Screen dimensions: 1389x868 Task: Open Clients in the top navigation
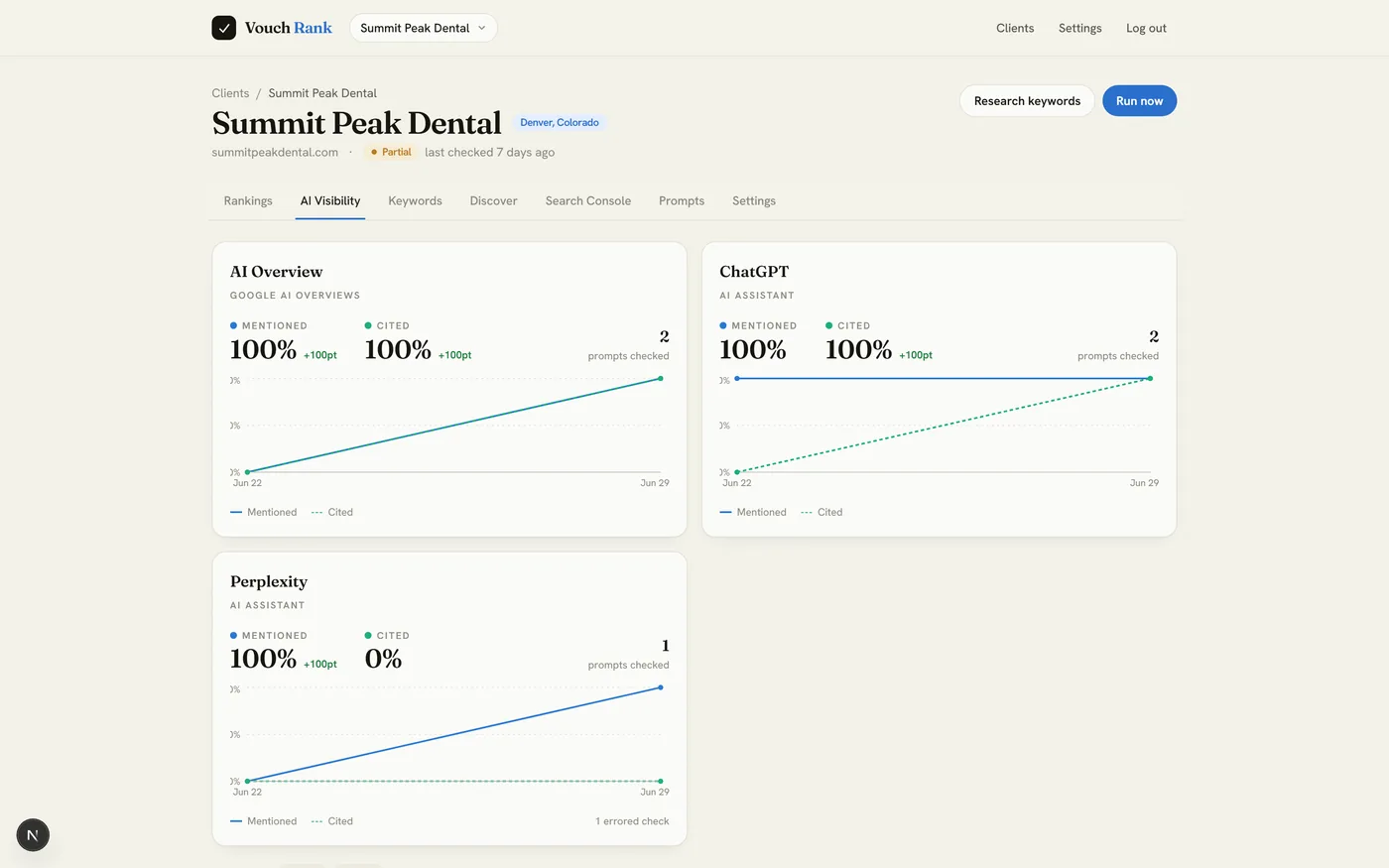point(1015,28)
